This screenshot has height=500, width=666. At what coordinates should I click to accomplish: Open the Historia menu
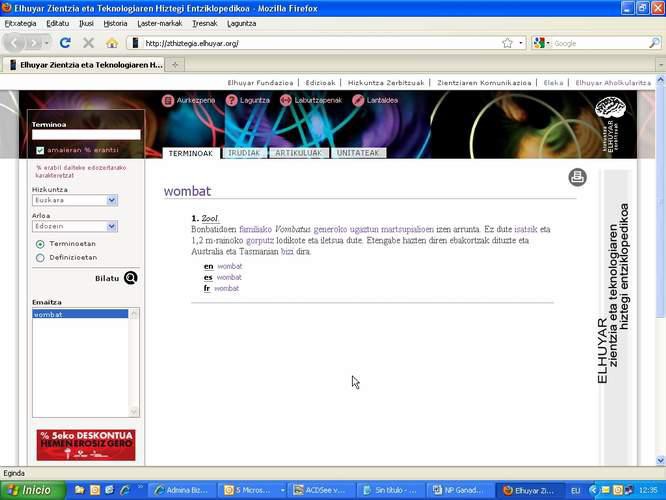[115, 23]
